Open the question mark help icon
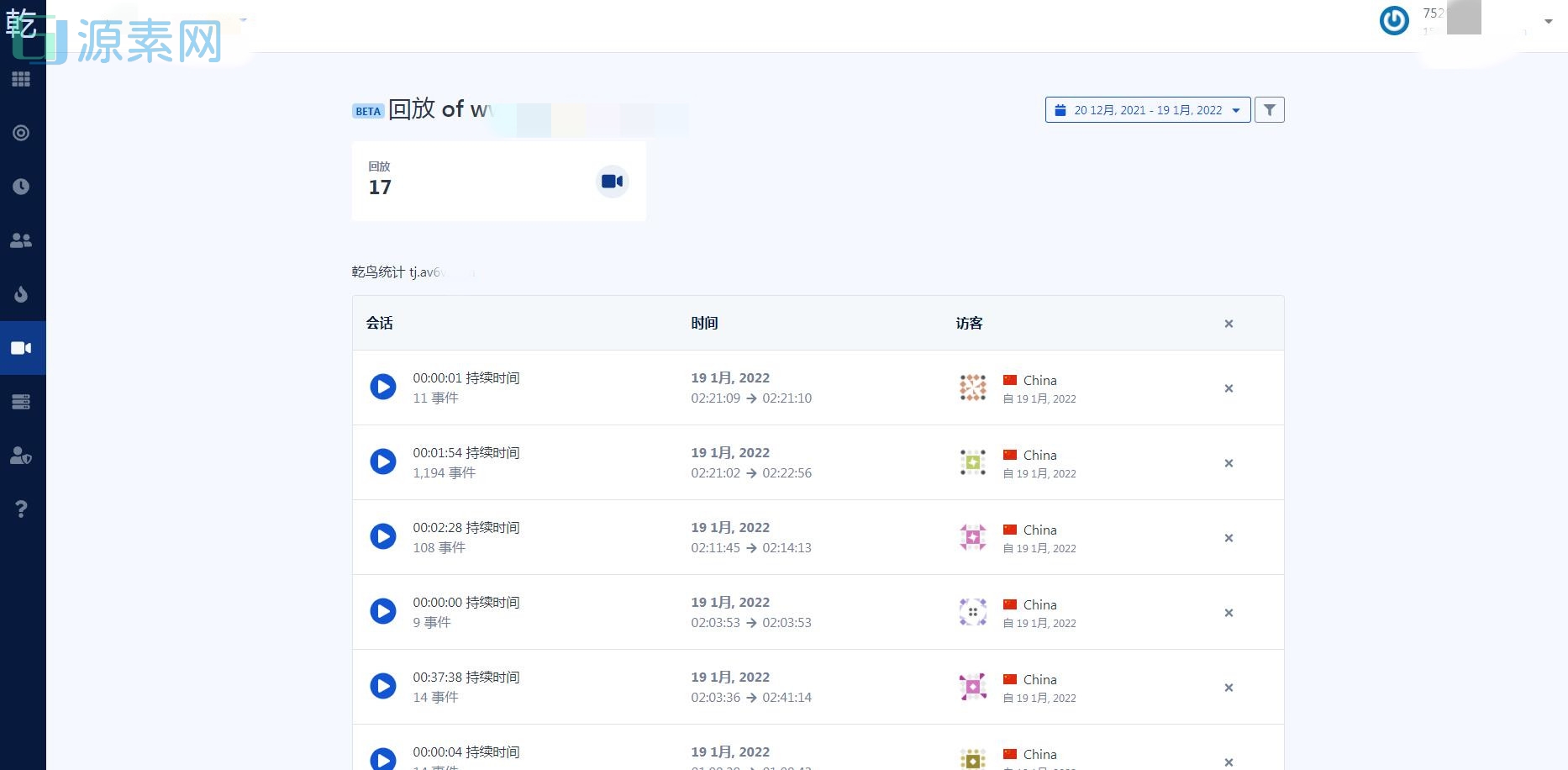 coord(21,509)
